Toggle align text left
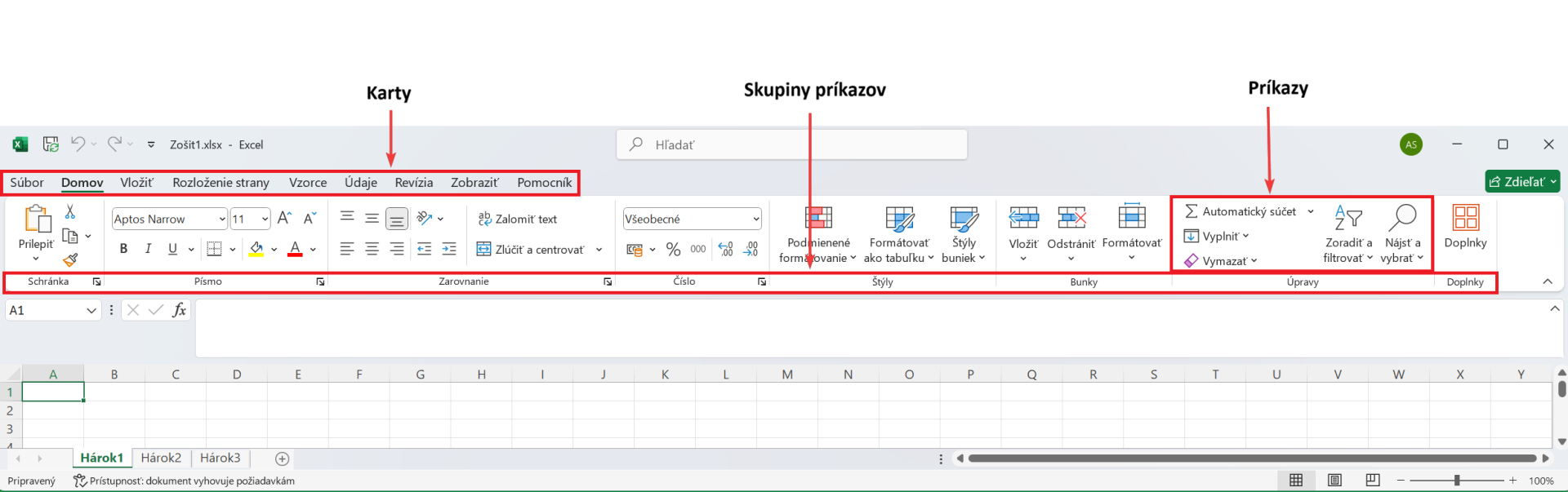 pyautogui.click(x=347, y=249)
